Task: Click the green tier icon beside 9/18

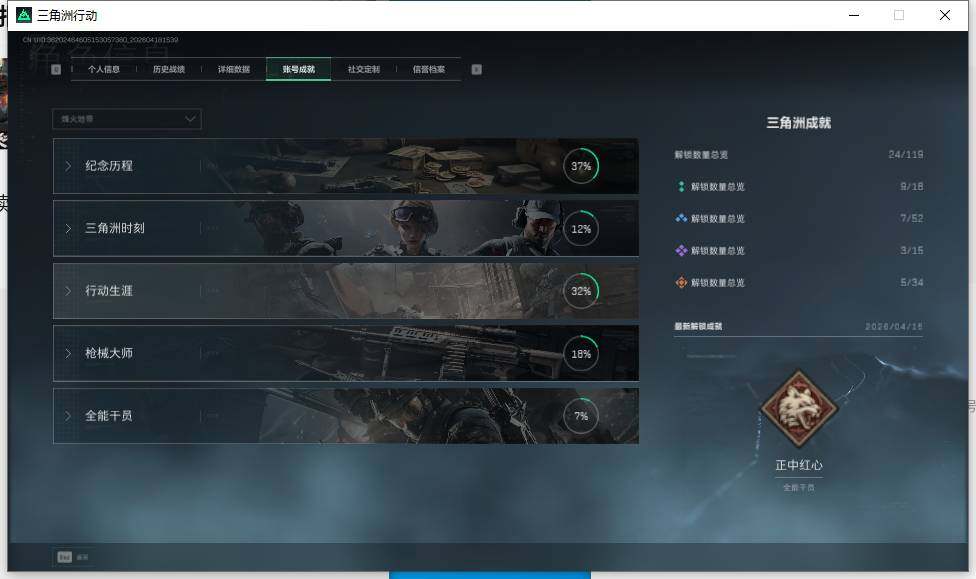Action: [x=681, y=186]
